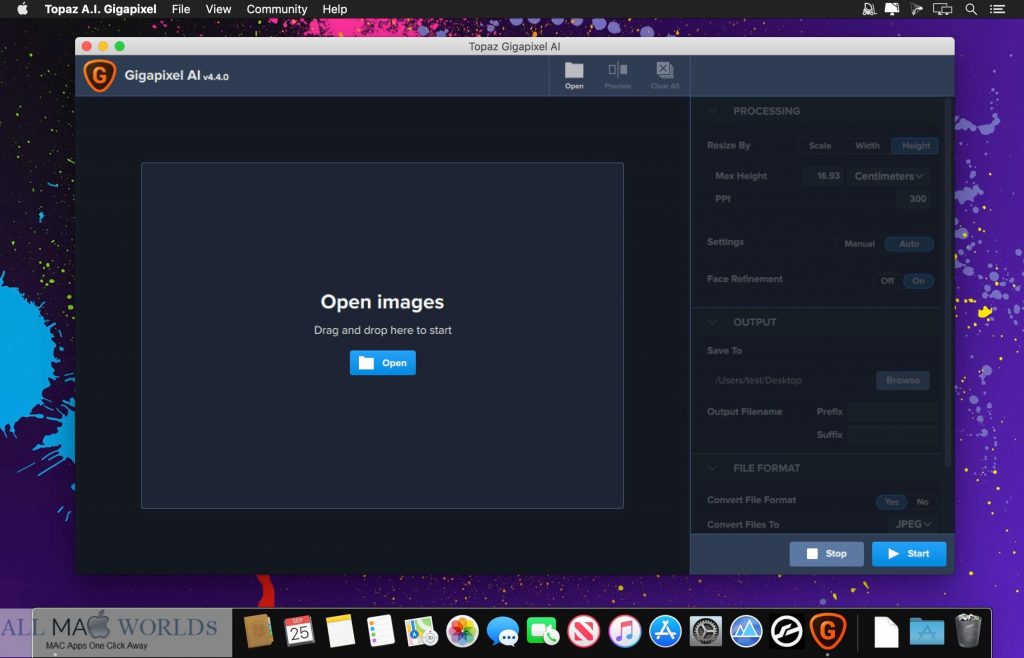Collapse the OUTPUT section chevron

(712, 322)
